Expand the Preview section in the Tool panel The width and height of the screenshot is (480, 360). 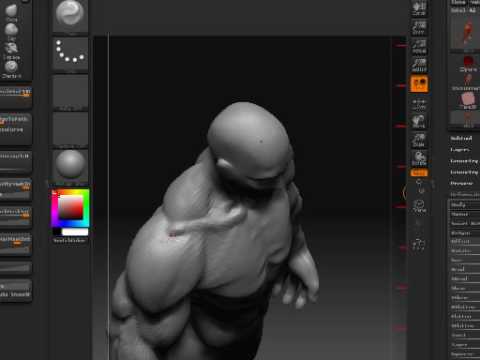click(x=461, y=183)
